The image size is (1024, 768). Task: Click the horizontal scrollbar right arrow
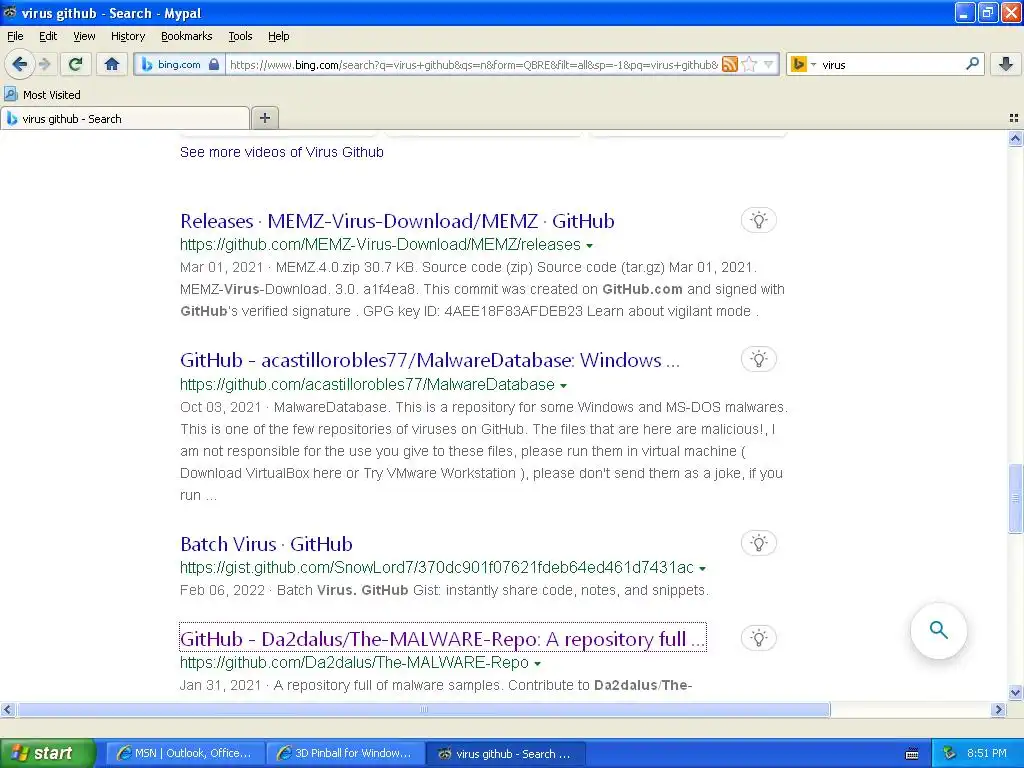pyautogui.click(x=998, y=709)
